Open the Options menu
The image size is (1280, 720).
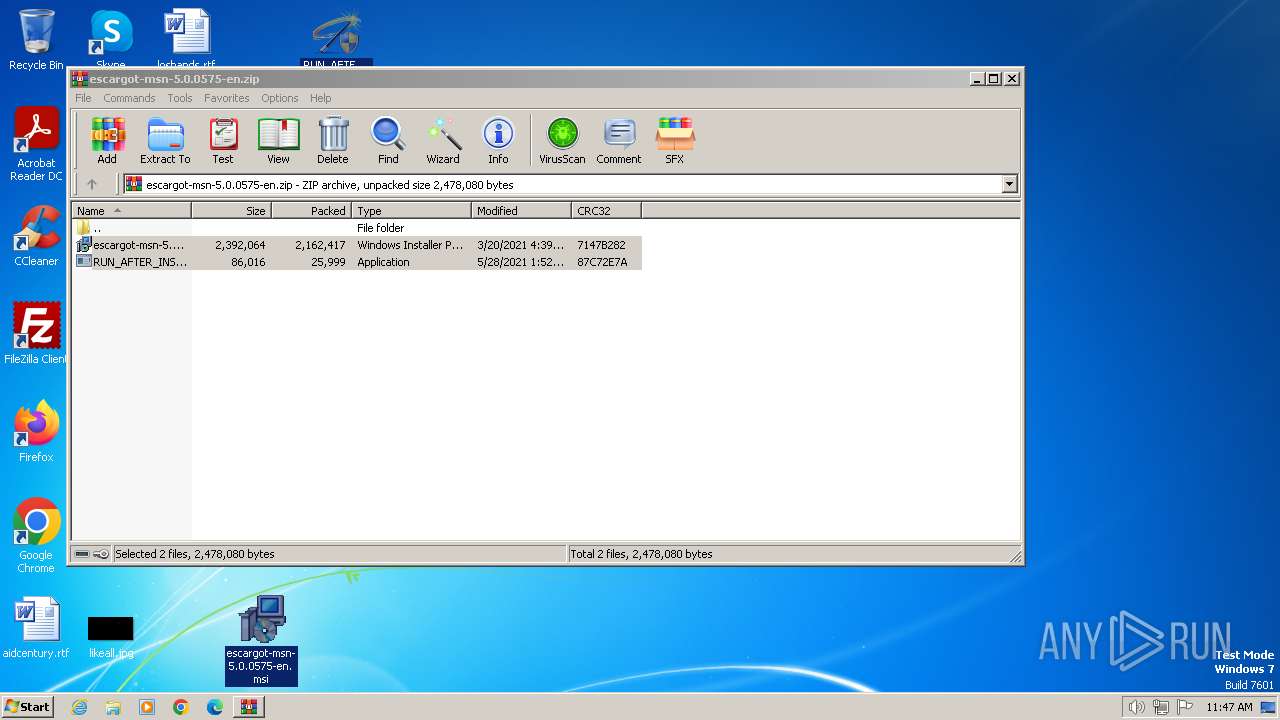280,98
